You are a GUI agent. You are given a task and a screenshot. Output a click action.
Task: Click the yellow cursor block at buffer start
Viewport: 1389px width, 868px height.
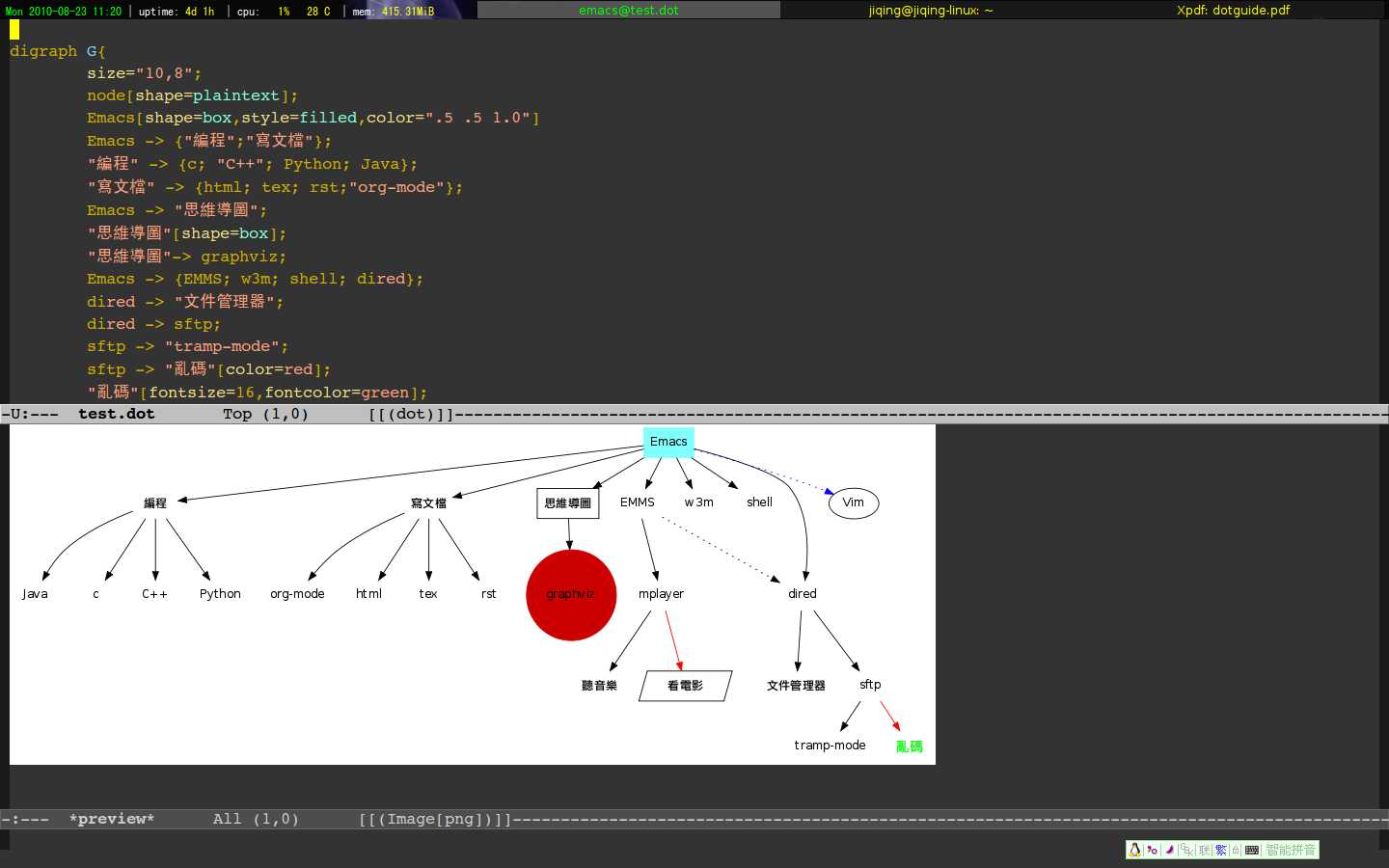(14, 29)
